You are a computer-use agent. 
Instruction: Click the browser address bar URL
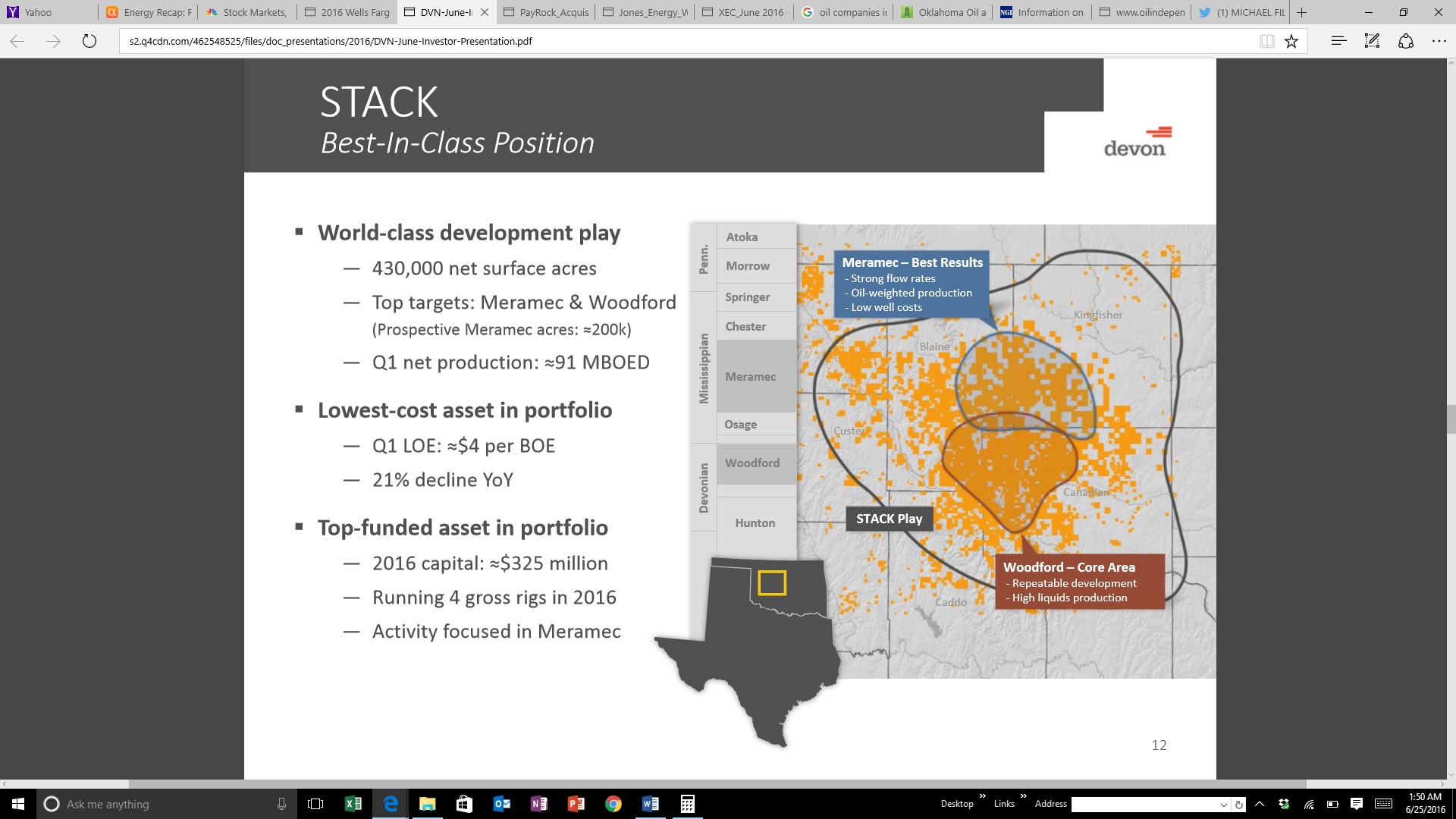coord(331,42)
